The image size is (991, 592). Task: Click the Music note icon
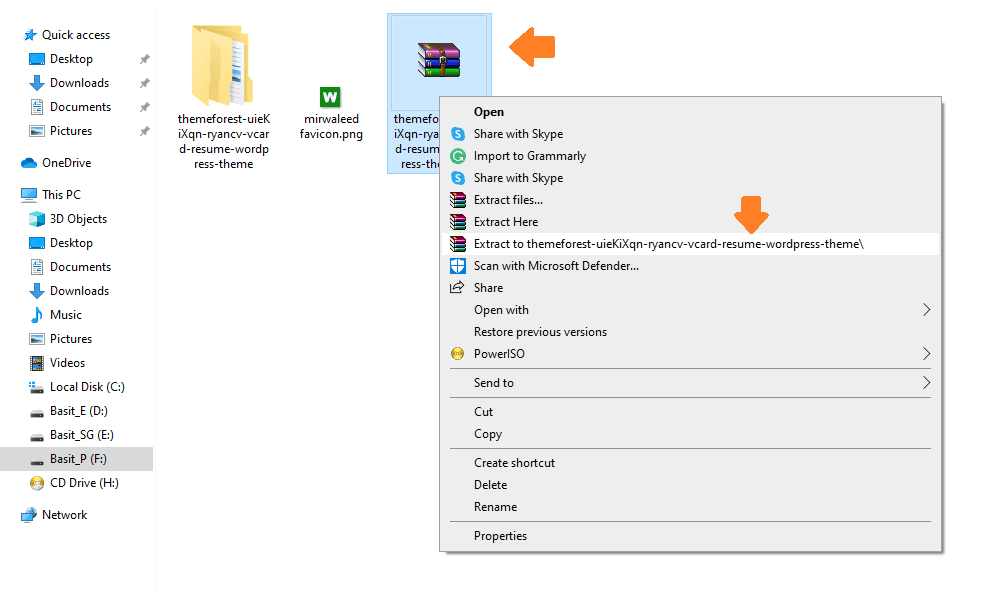click(37, 315)
